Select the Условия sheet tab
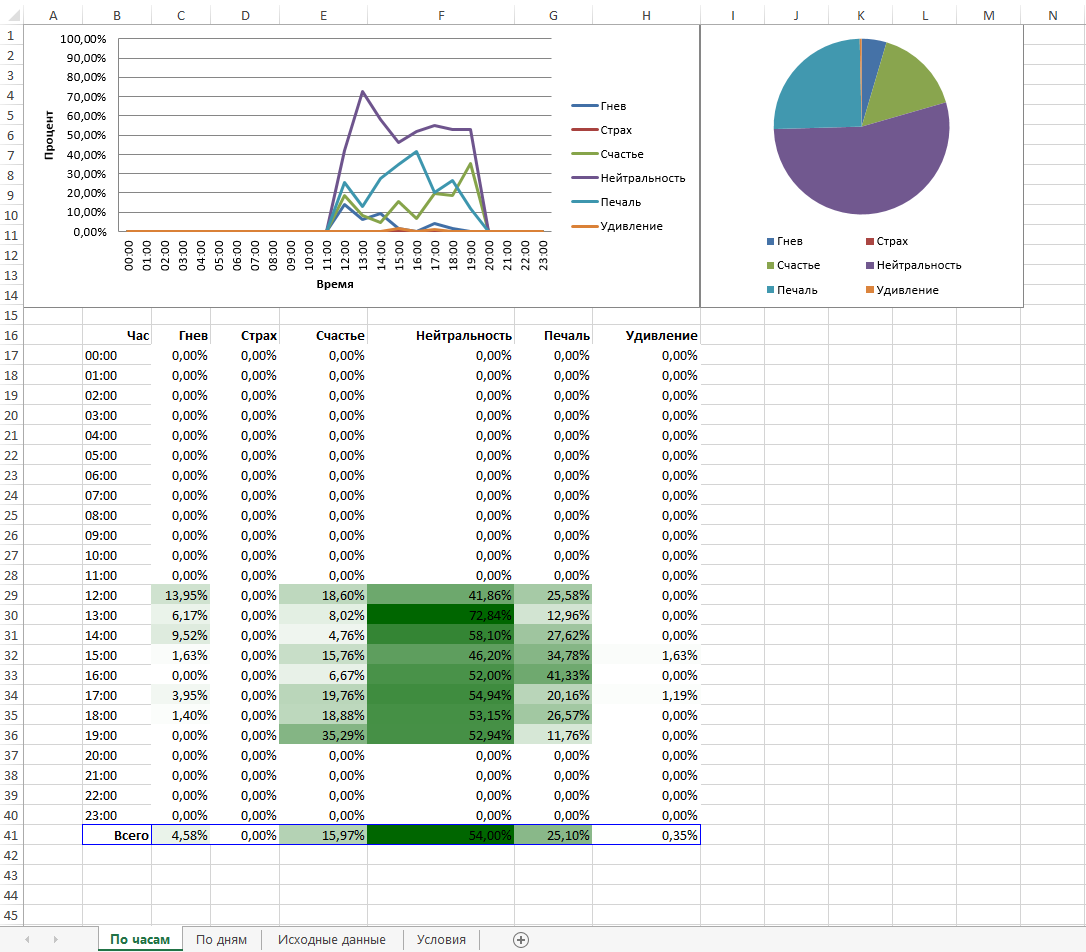The width and height of the screenshot is (1086, 952). (441, 940)
